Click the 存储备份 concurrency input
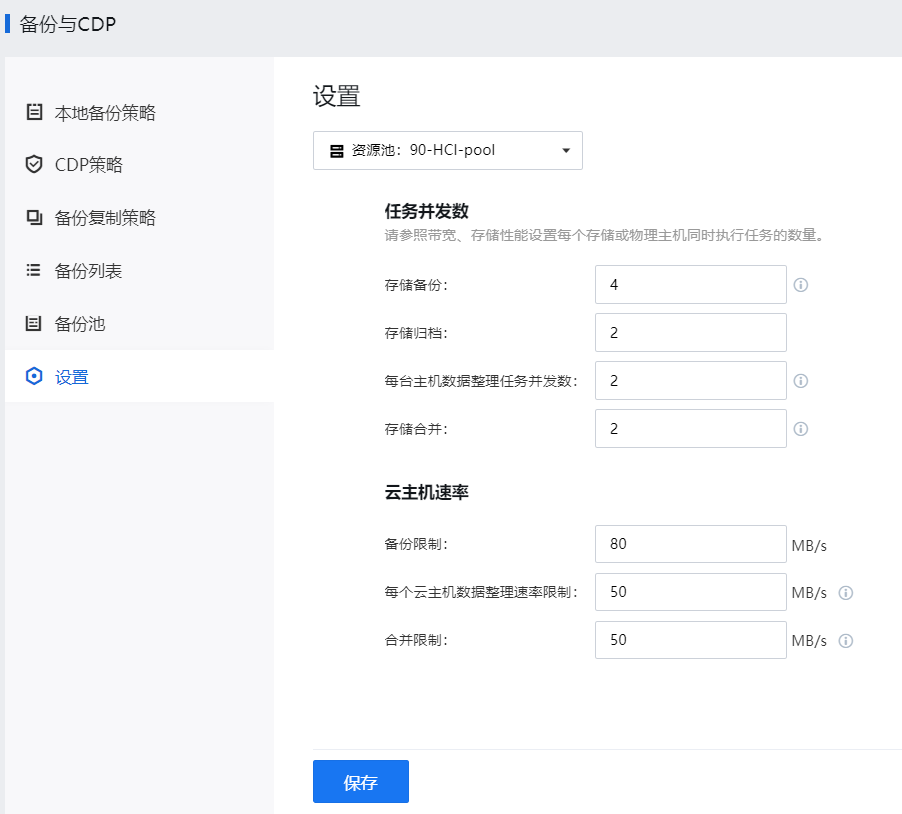Screen dimensions: 902x814 [x=690, y=285]
